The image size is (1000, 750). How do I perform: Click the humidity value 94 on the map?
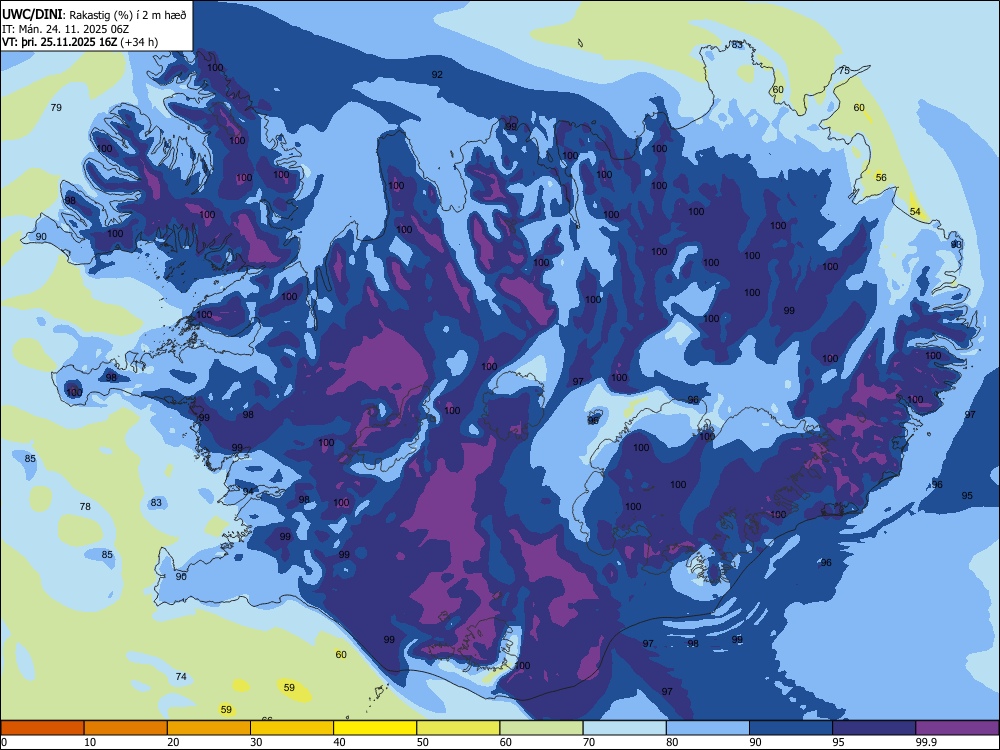(249, 491)
